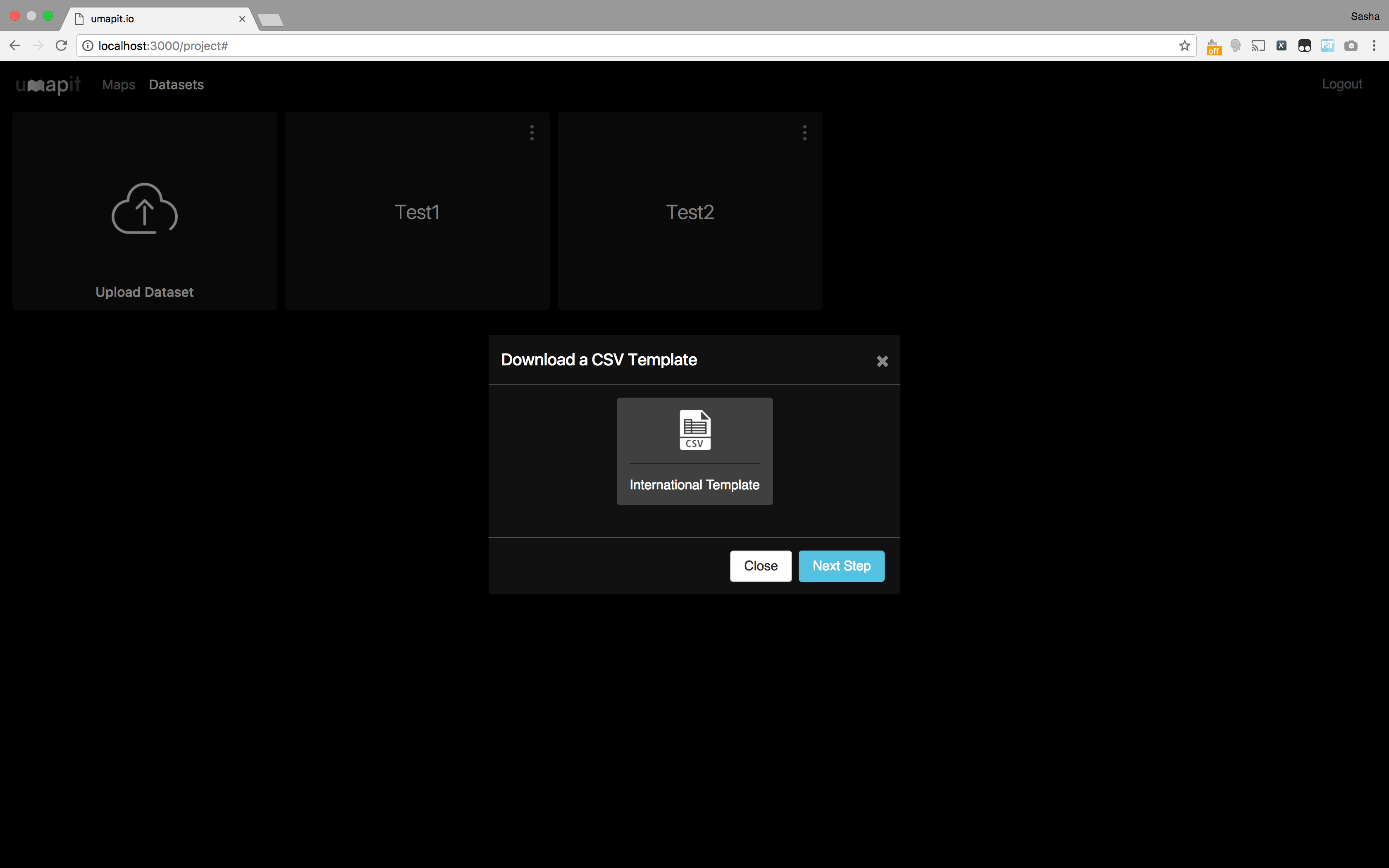Open the Chrome menu

1374,45
